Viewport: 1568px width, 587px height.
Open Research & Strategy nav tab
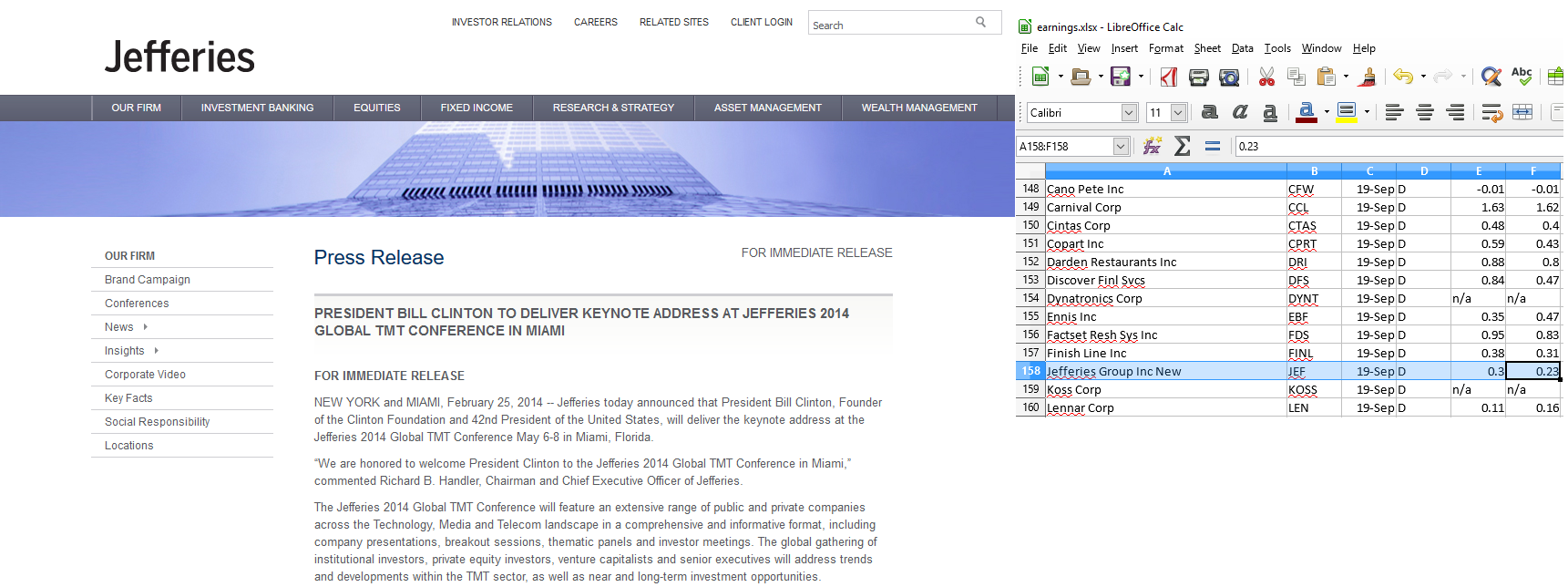click(613, 108)
